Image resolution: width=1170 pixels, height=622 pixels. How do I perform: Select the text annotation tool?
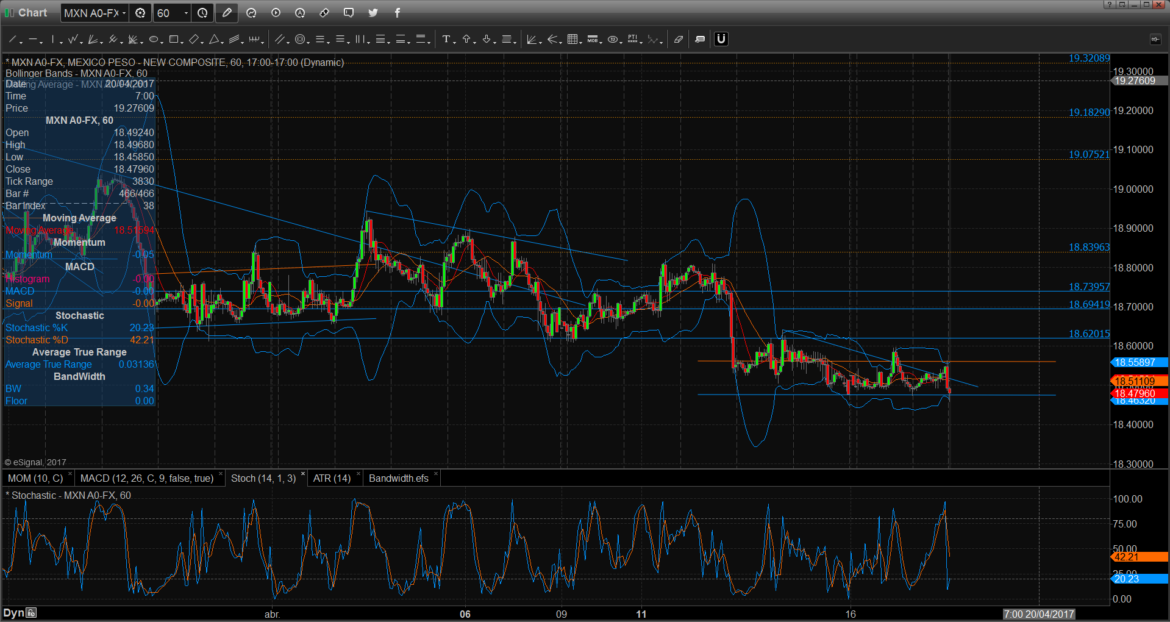[446, 39]
